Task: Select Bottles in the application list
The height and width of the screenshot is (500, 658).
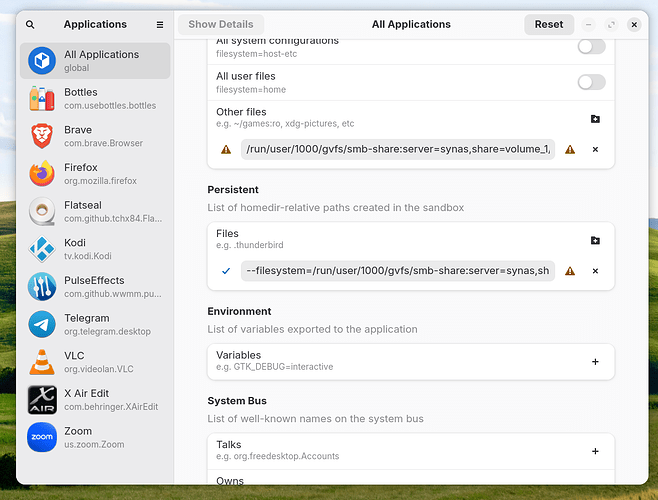Action: point(96,98)
